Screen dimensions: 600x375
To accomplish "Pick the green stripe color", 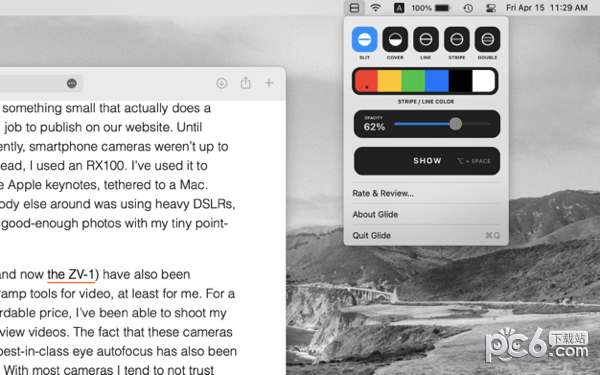I will coord(413,81).
